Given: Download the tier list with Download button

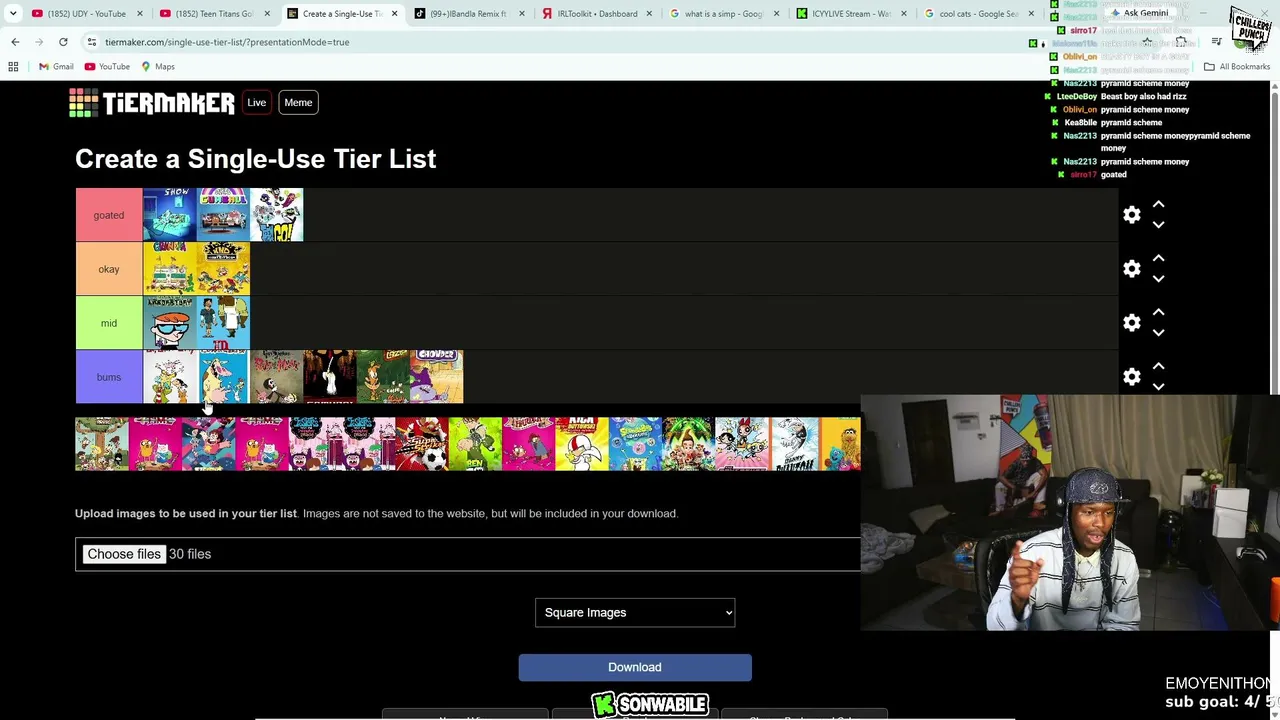Looking at the screenshot, I should click(635, 667).
